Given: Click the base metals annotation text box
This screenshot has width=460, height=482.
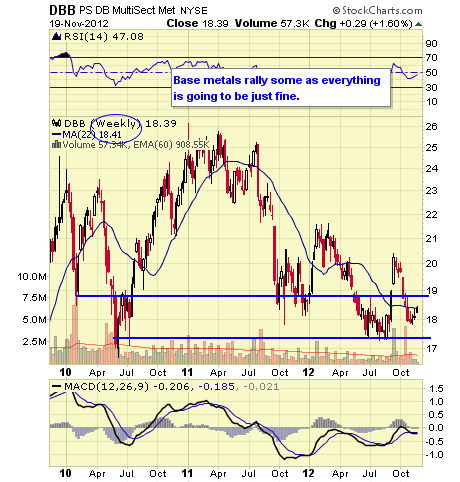Looking at the screenshot, I should coord(281,88).
